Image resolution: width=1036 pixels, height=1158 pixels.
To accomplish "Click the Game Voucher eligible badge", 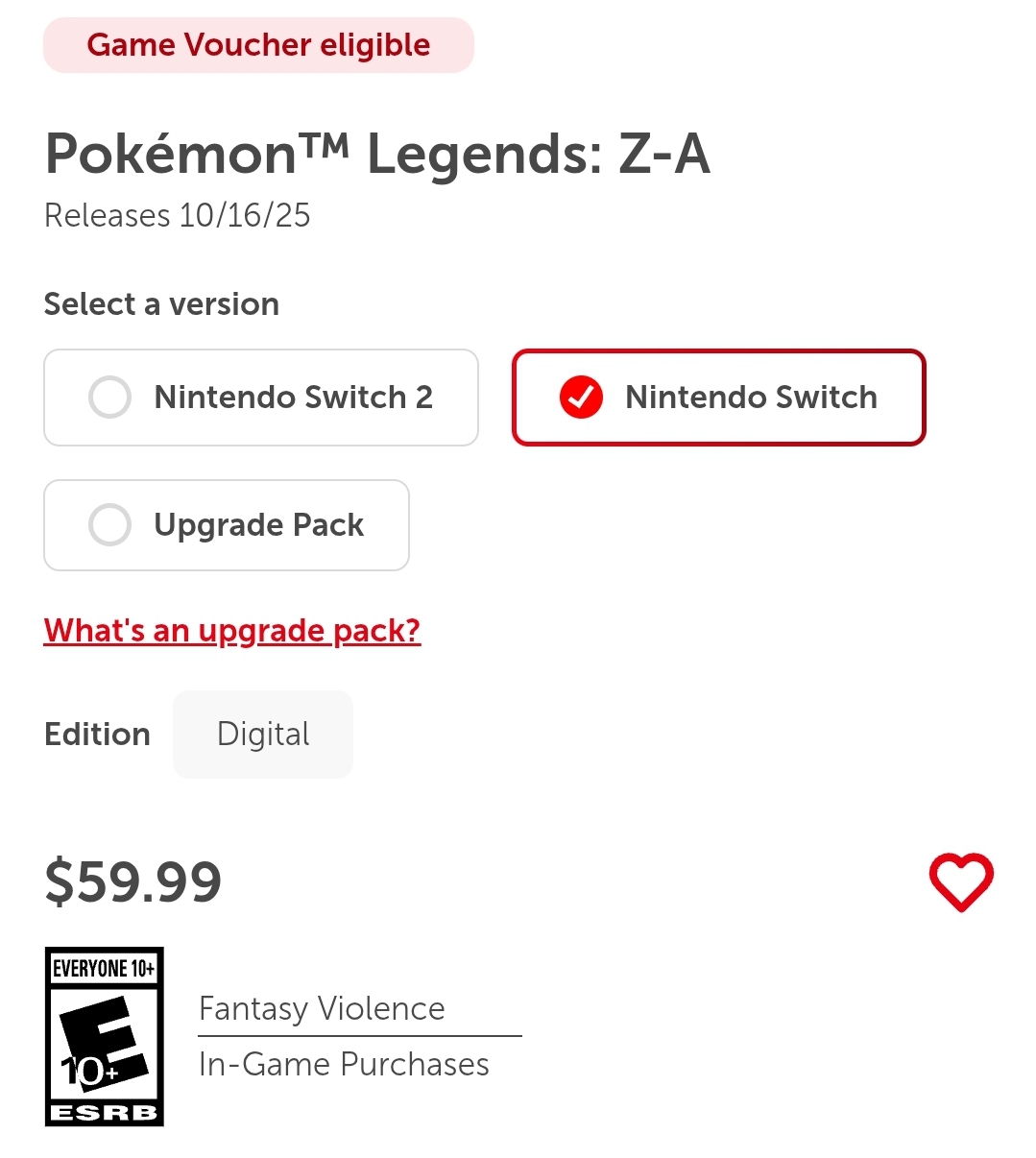I will tap(258, 45).
